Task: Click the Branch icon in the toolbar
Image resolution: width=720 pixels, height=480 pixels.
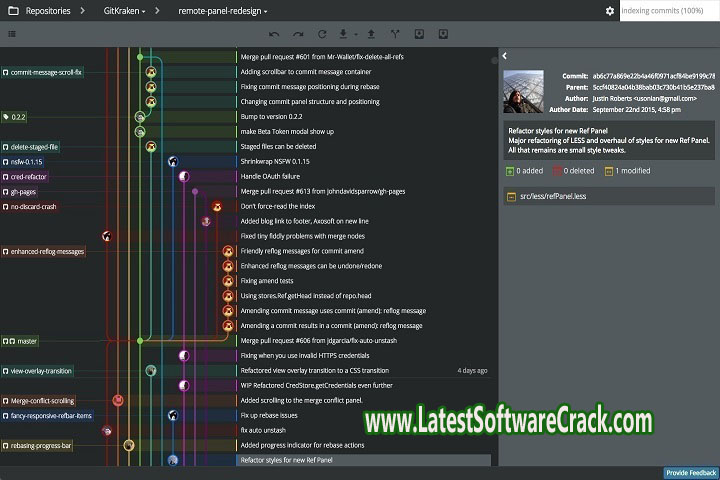Action: (394, 34)
